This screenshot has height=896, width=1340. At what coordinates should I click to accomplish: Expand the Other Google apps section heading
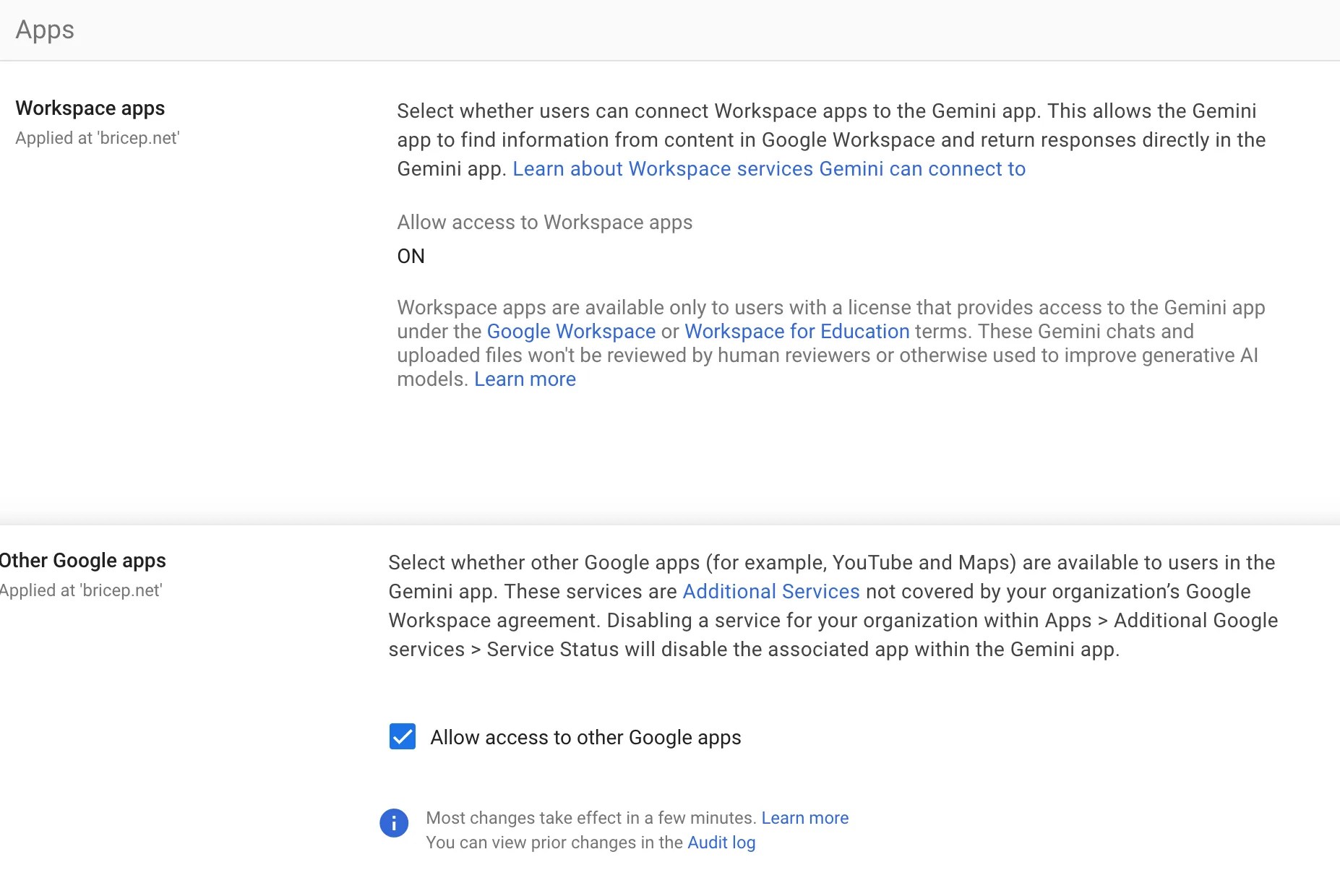[x=83, y=560]
